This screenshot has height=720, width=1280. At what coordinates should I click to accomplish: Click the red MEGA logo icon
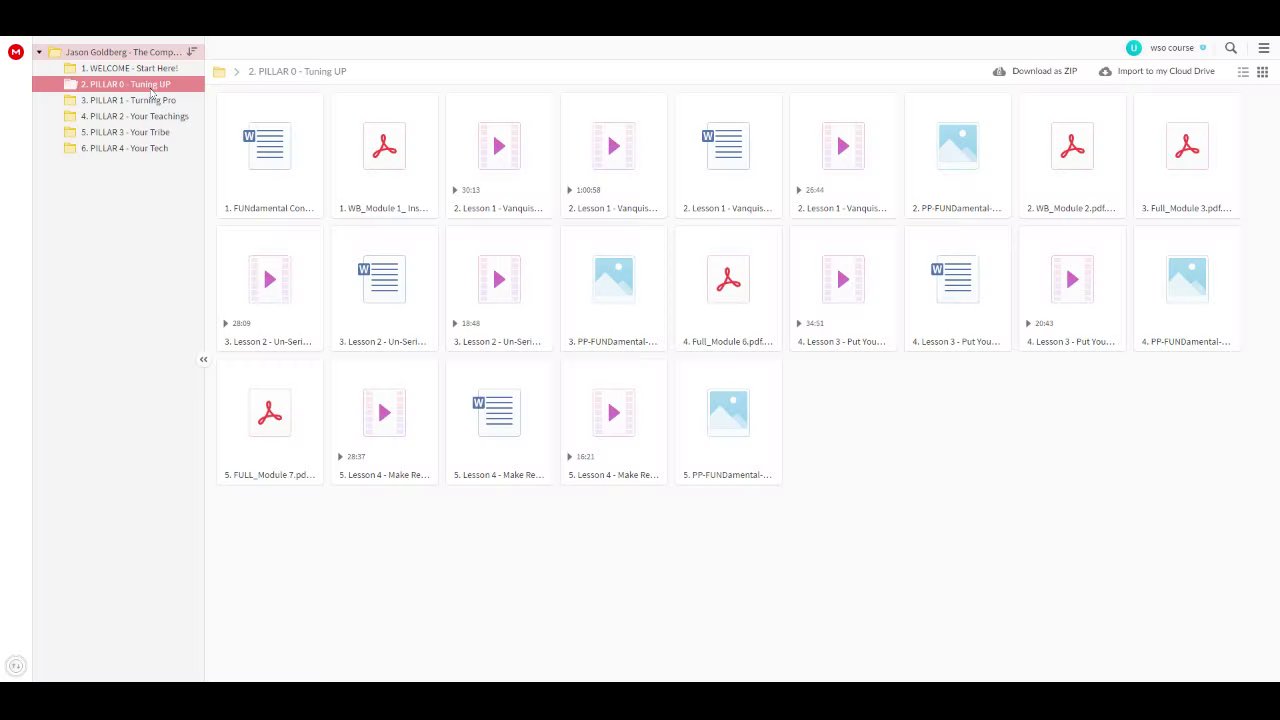15,52
